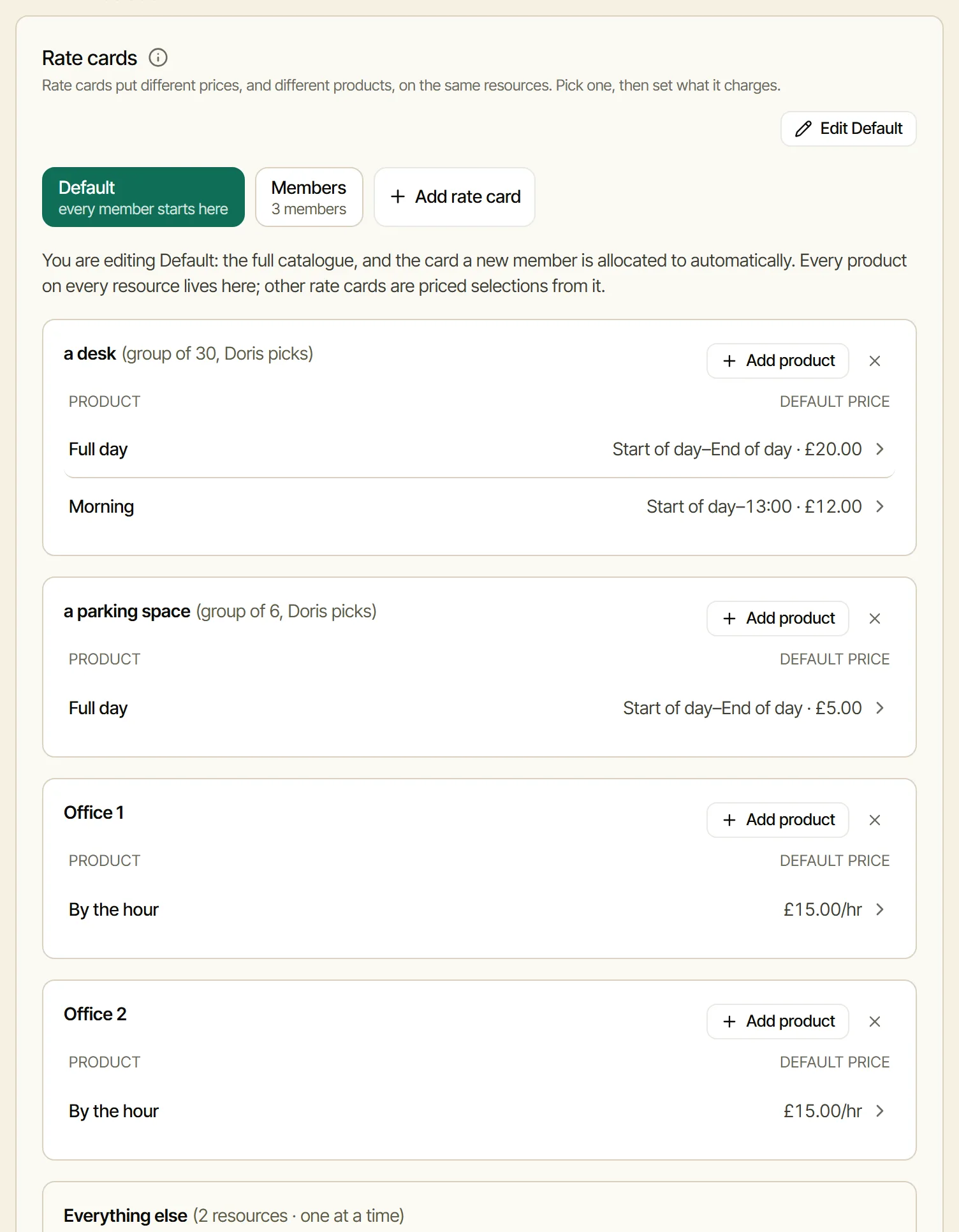Click the info icon beside Rate cards
This screenshot has width=959, height=1232.
(x=158, y=58)
